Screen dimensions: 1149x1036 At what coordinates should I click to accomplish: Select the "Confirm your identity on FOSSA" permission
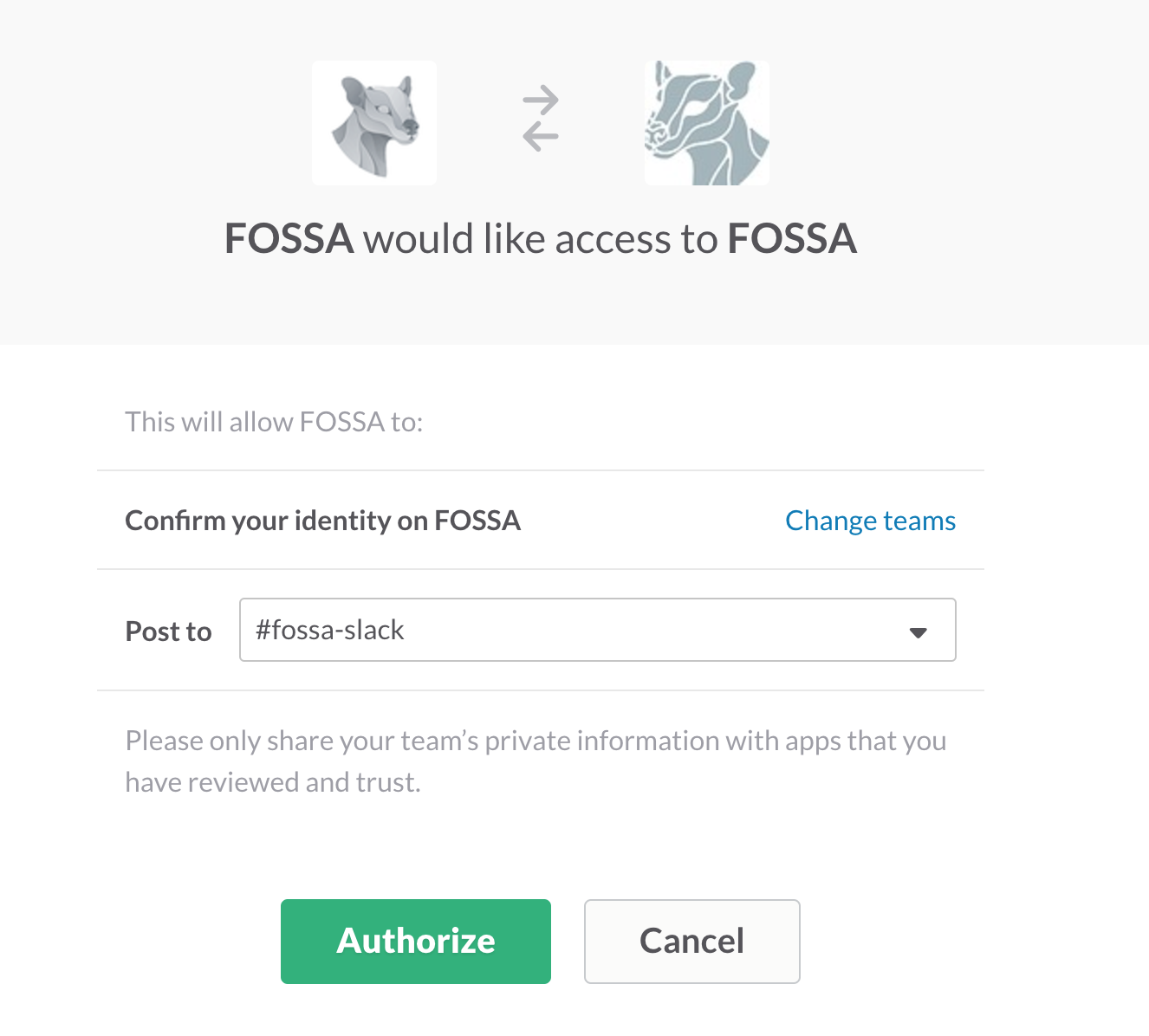point(322,521)
